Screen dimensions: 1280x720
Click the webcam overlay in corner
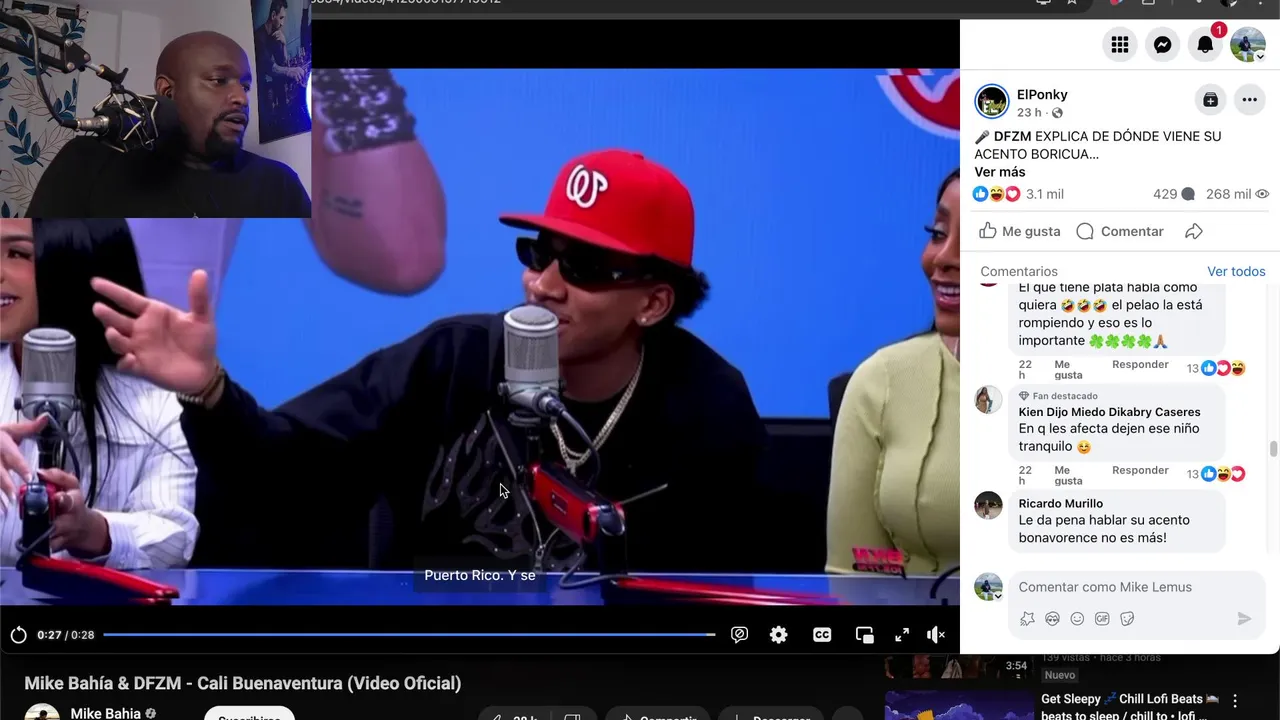155,108
